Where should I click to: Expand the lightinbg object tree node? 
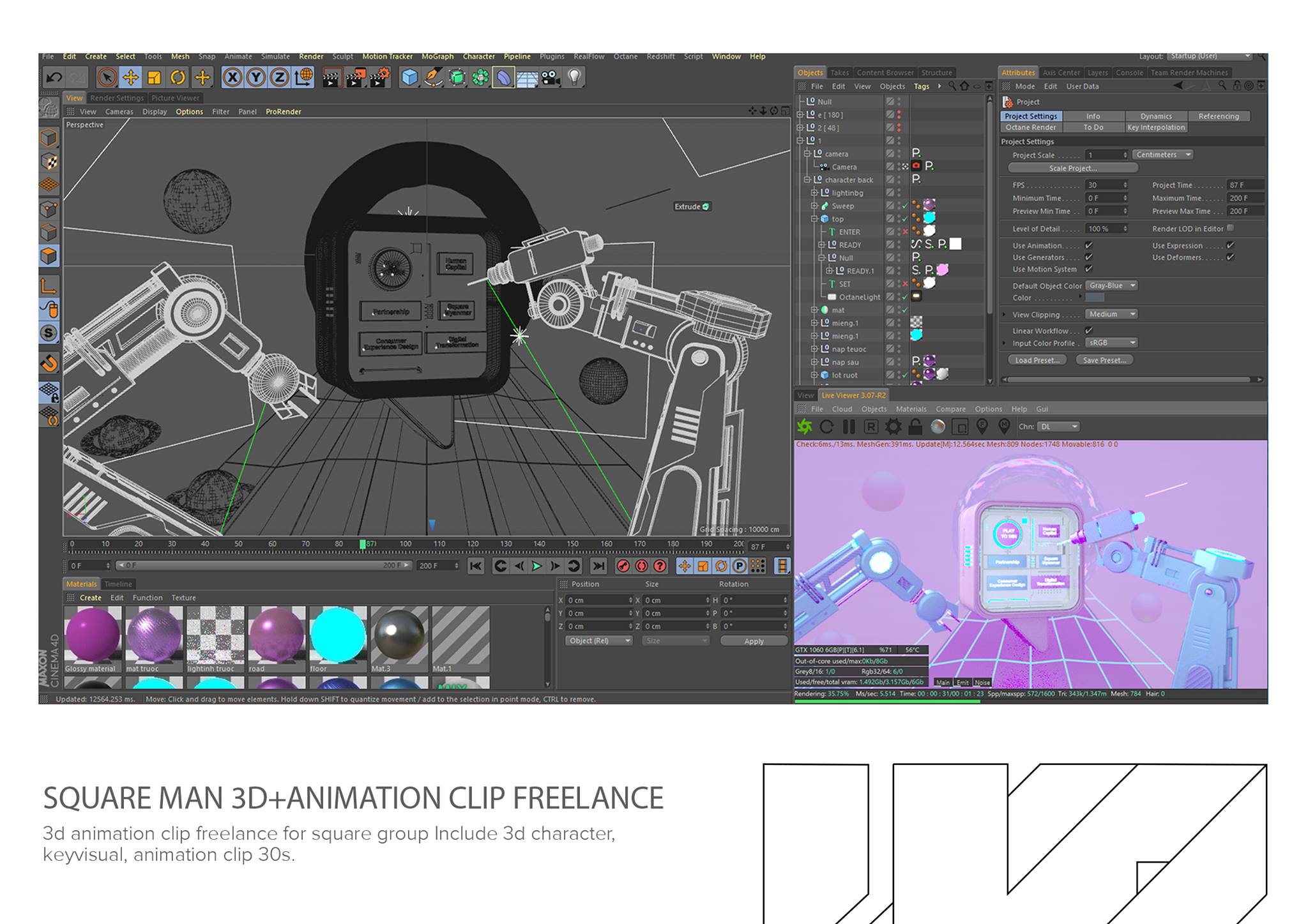point(814,193)
